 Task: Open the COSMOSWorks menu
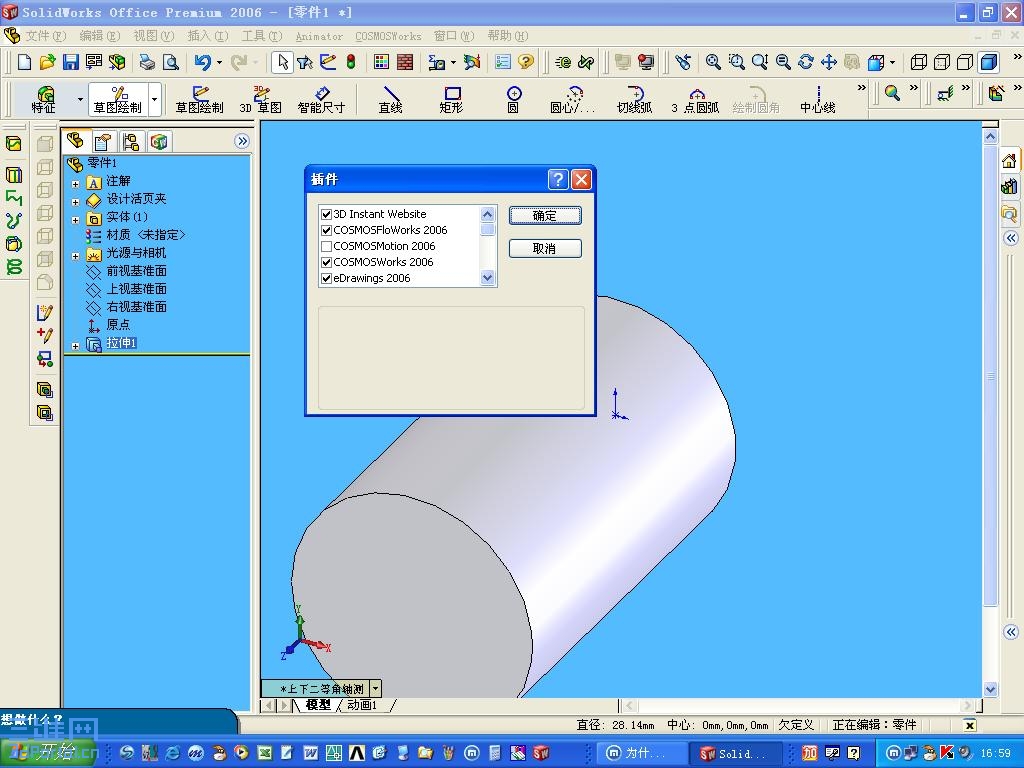click(389, 37)
